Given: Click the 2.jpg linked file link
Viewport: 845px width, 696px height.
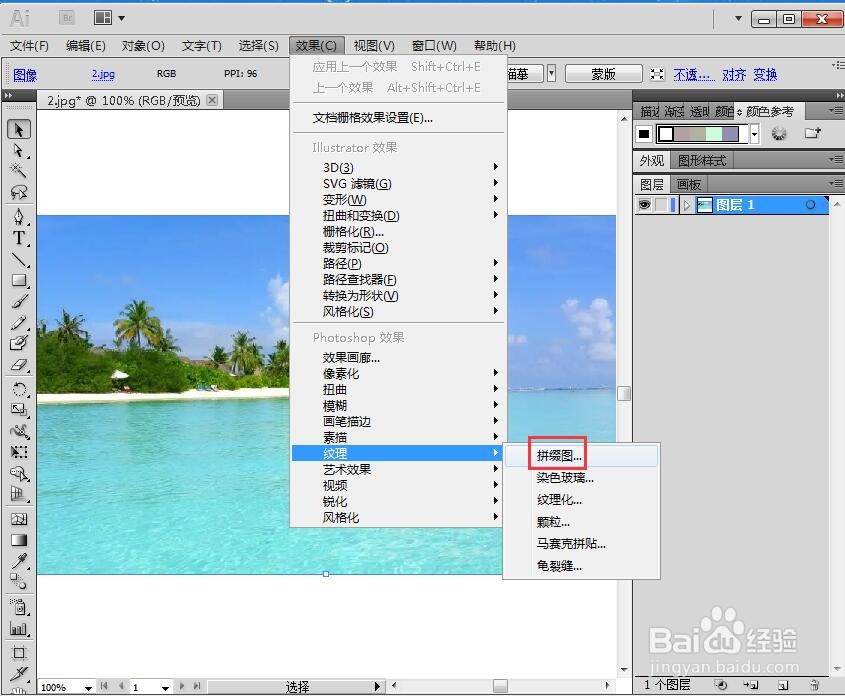Looking at the screenshot, I should pyautogui.click(x=103, y=74).
